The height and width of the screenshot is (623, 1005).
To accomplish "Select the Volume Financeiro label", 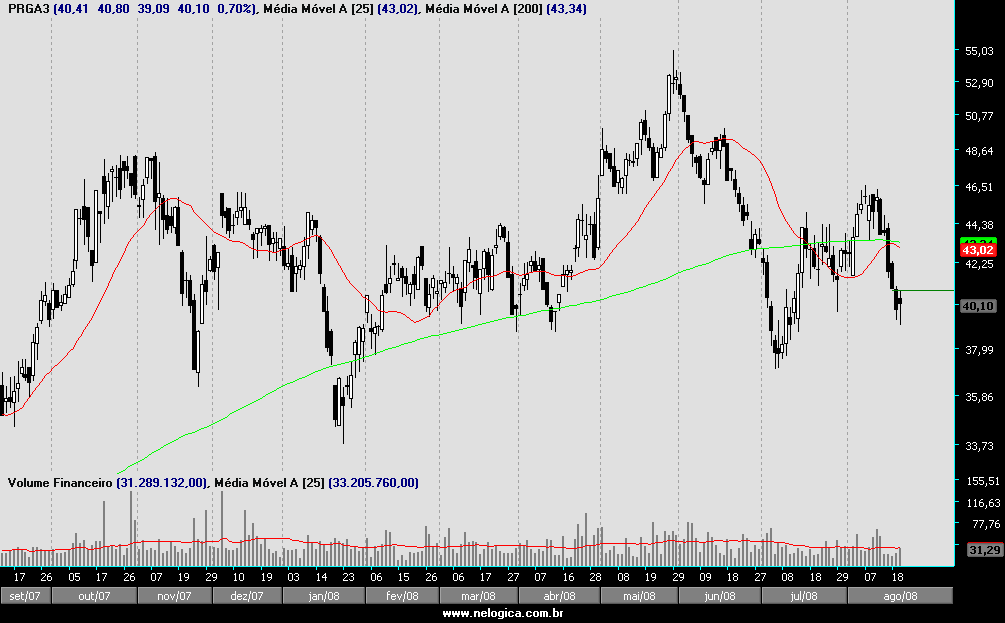I will pyautogui.click(x=60, y=483).
